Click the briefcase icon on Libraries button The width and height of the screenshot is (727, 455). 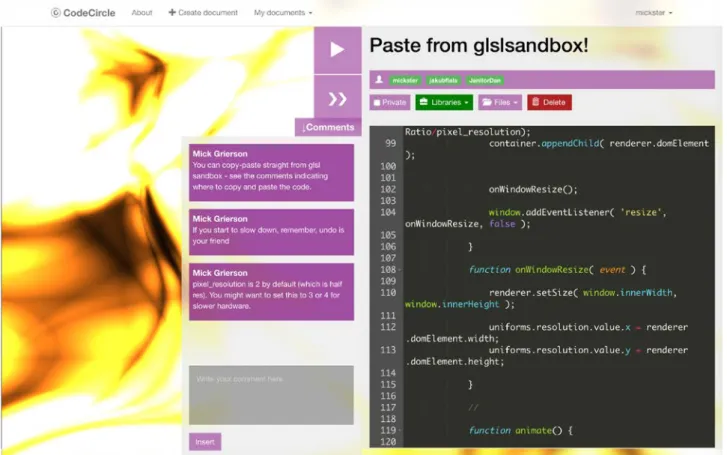tap(423, 102)
